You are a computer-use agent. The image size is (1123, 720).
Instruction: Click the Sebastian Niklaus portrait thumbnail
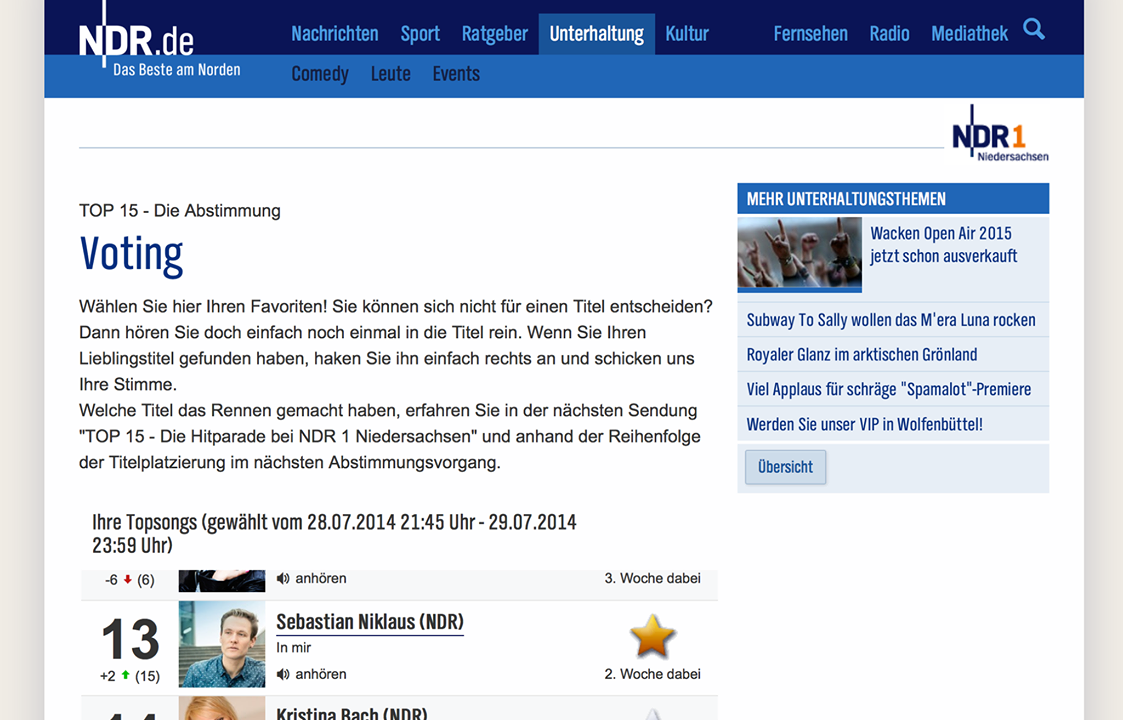point(221,644)
